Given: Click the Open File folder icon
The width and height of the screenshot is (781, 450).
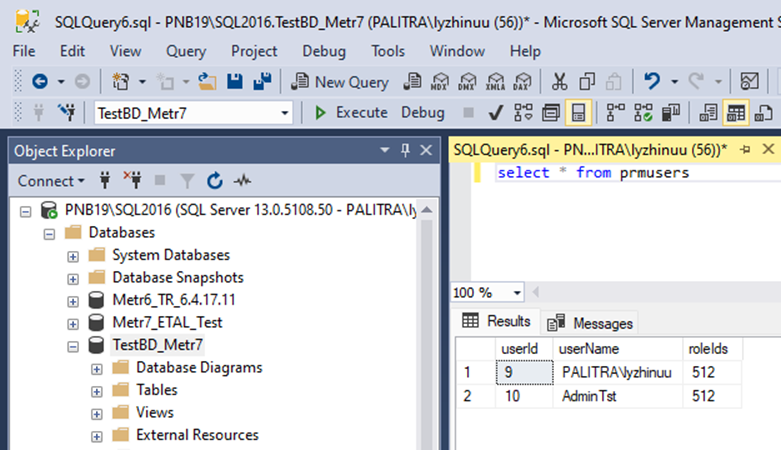Looking at the screenshot, I should [207, 81].
